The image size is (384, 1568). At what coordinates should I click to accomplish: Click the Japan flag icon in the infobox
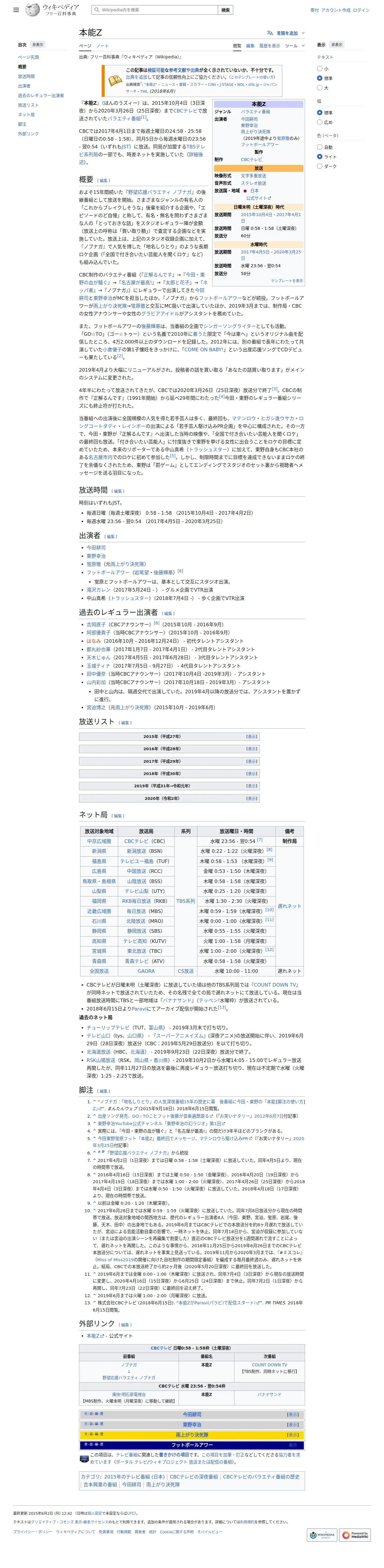(x=245, y=191)
